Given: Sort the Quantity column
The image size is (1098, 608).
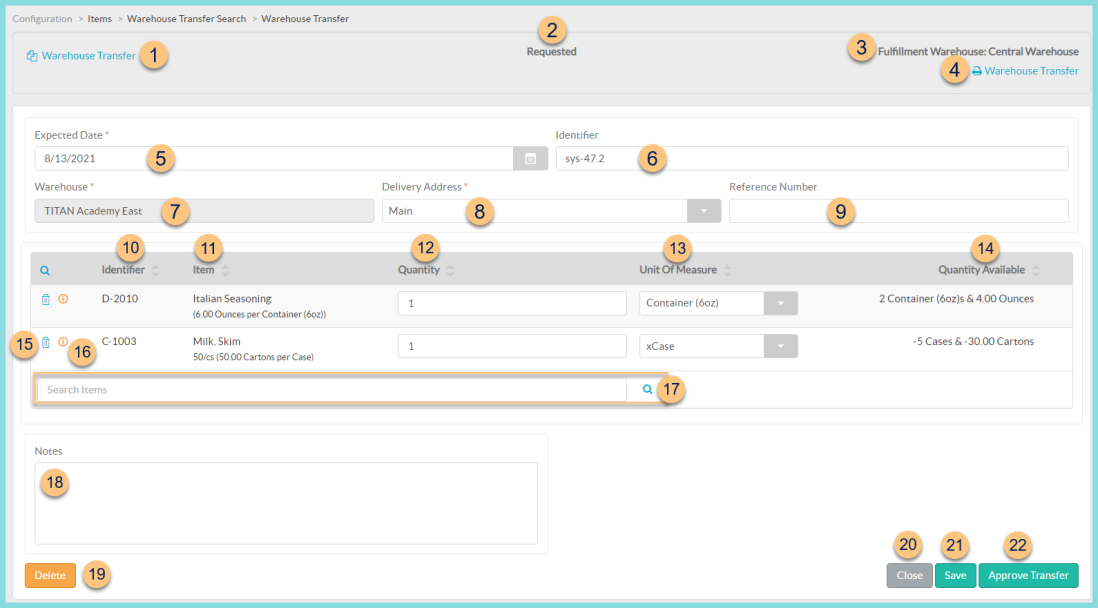Looking at the screenshot, I should 449,269.
